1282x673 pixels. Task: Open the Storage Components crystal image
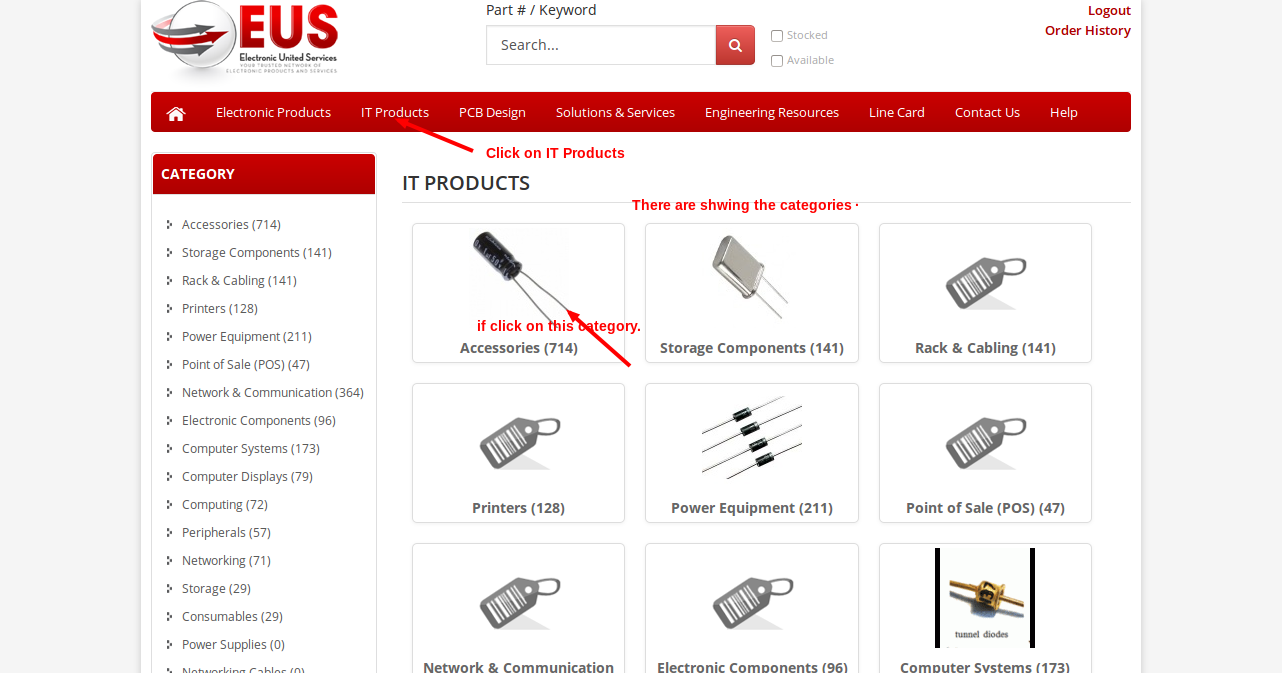[752, 278]
